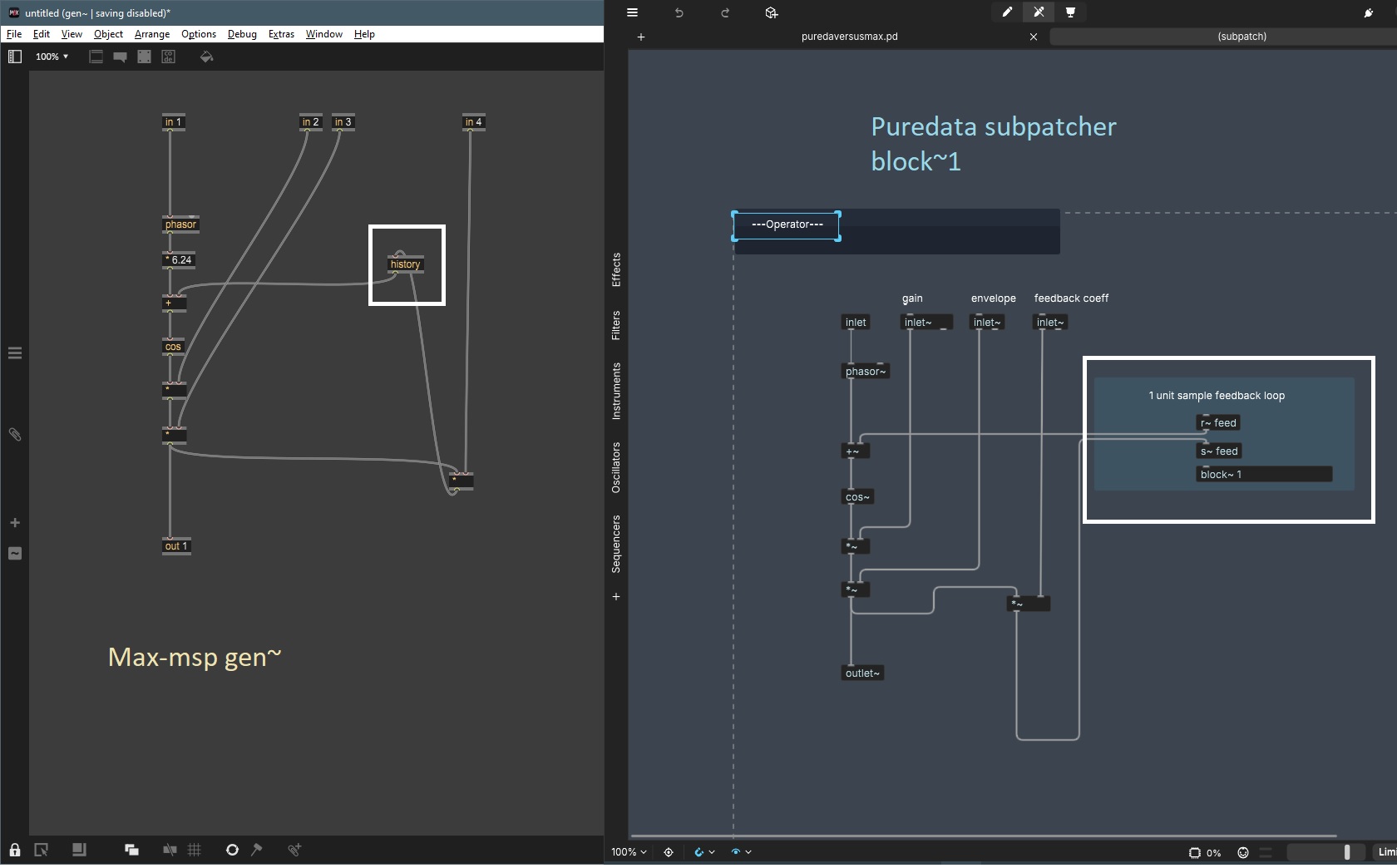Open the Instruments category in plugdata sidebar

coord(616,391)
